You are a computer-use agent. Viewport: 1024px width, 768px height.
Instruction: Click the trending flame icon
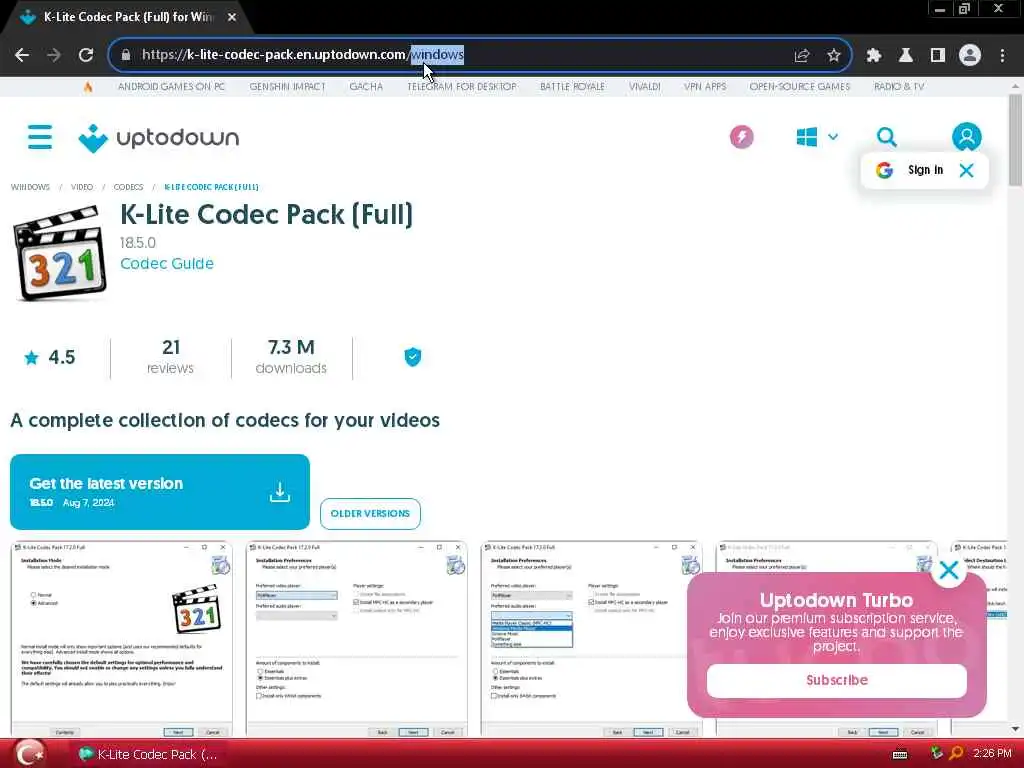pyautogui.click(x=88, y=86)
